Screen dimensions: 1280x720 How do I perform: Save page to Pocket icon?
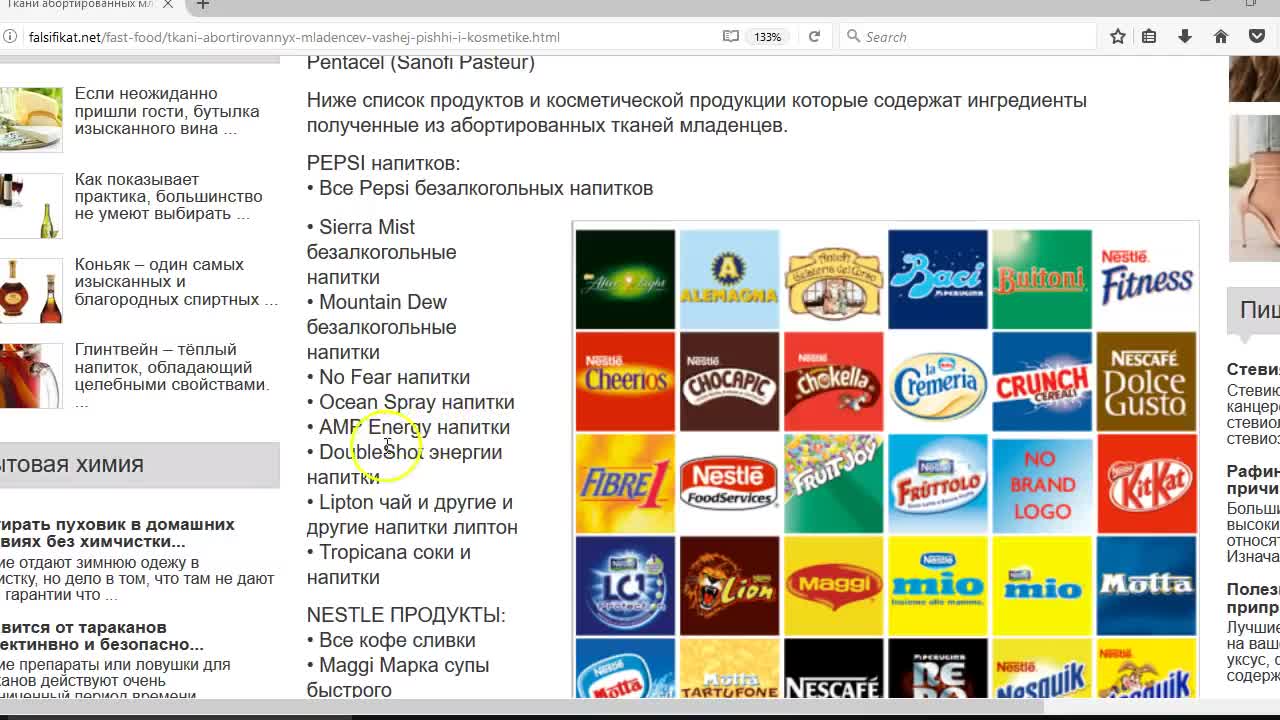pos(1257,37)
